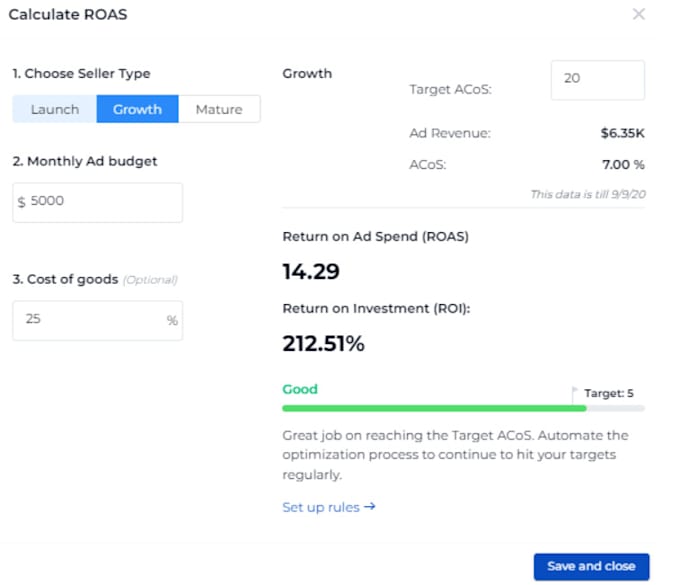Click the Save and close button
The height and width of the screenshot is (585, 680).
[592, 566]
